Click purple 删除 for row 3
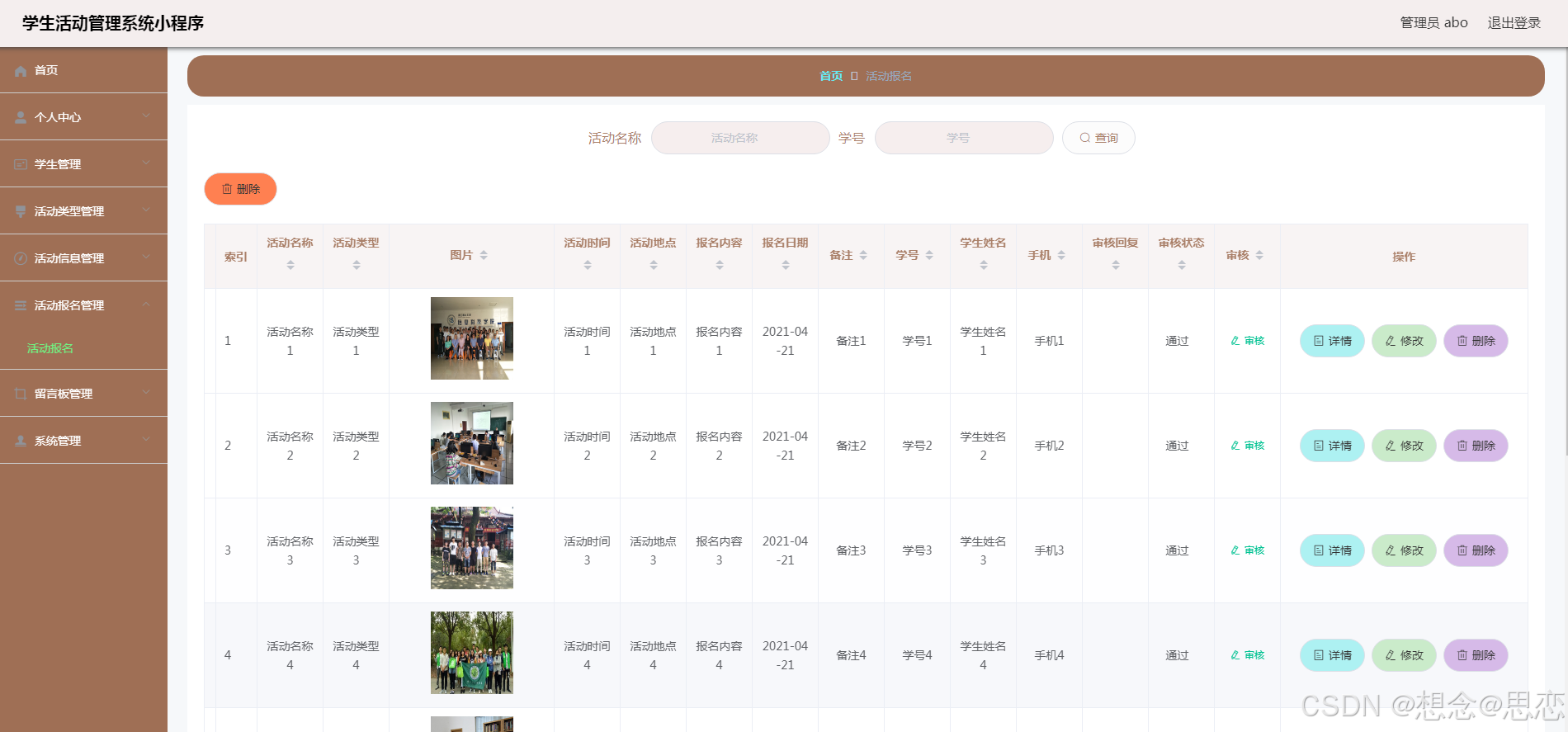Image resolution: width=1568 pixels, height=732 pixels. [1476, 550]
